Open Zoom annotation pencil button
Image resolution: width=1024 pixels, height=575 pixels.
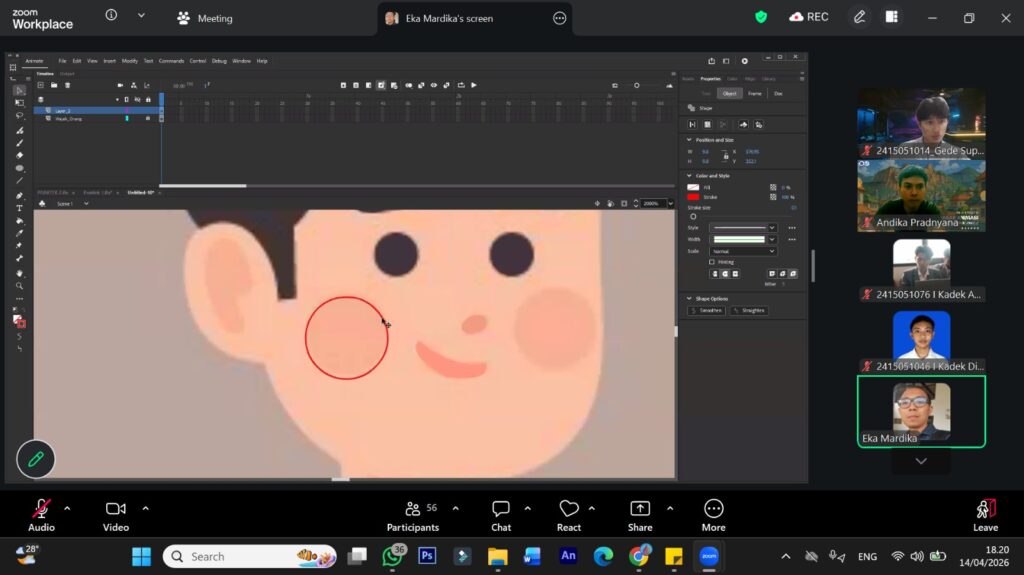(36, 459)
